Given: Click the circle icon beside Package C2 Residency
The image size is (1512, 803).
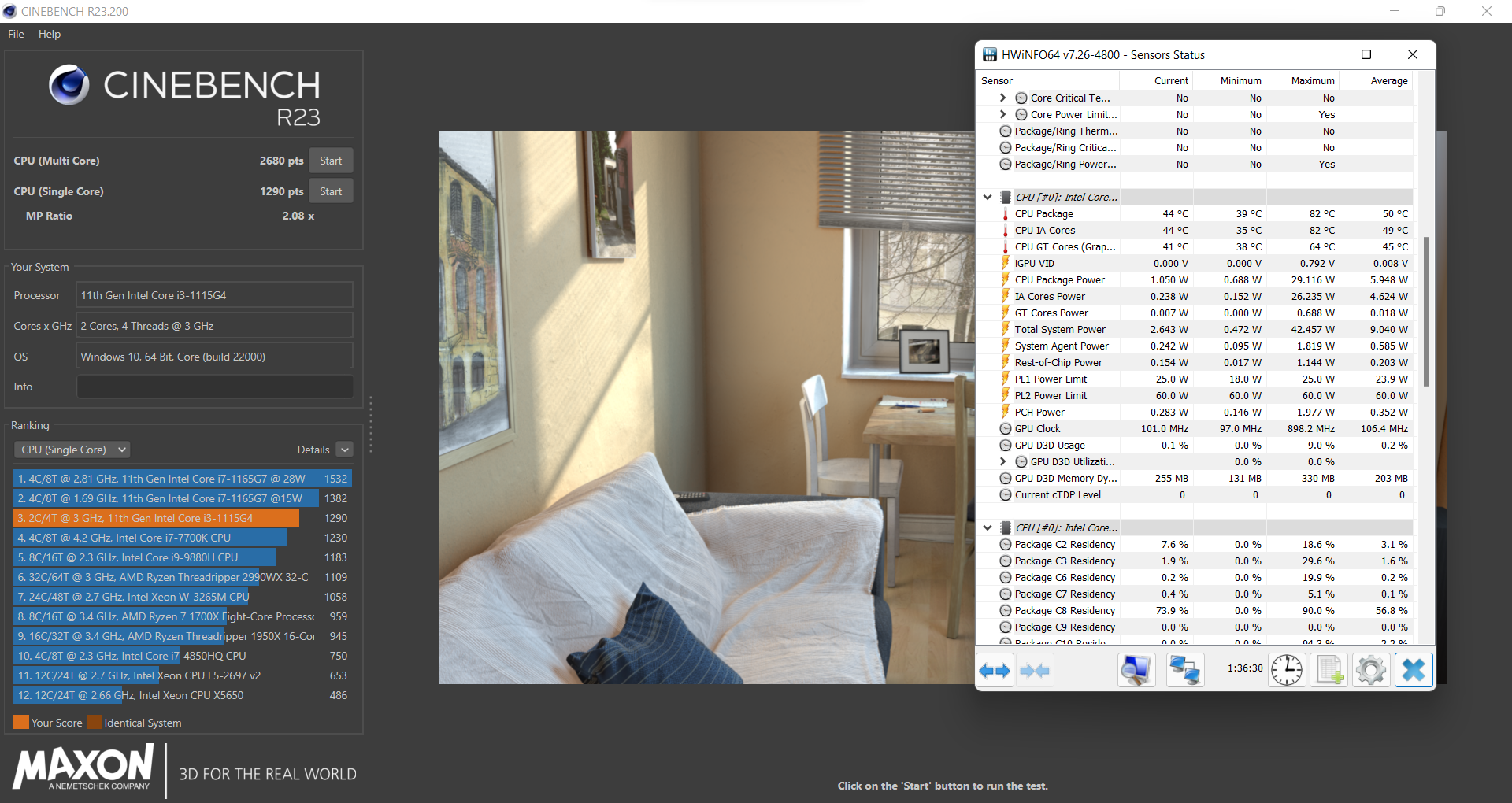Looking at the screenshot, I should point(1006,545).
